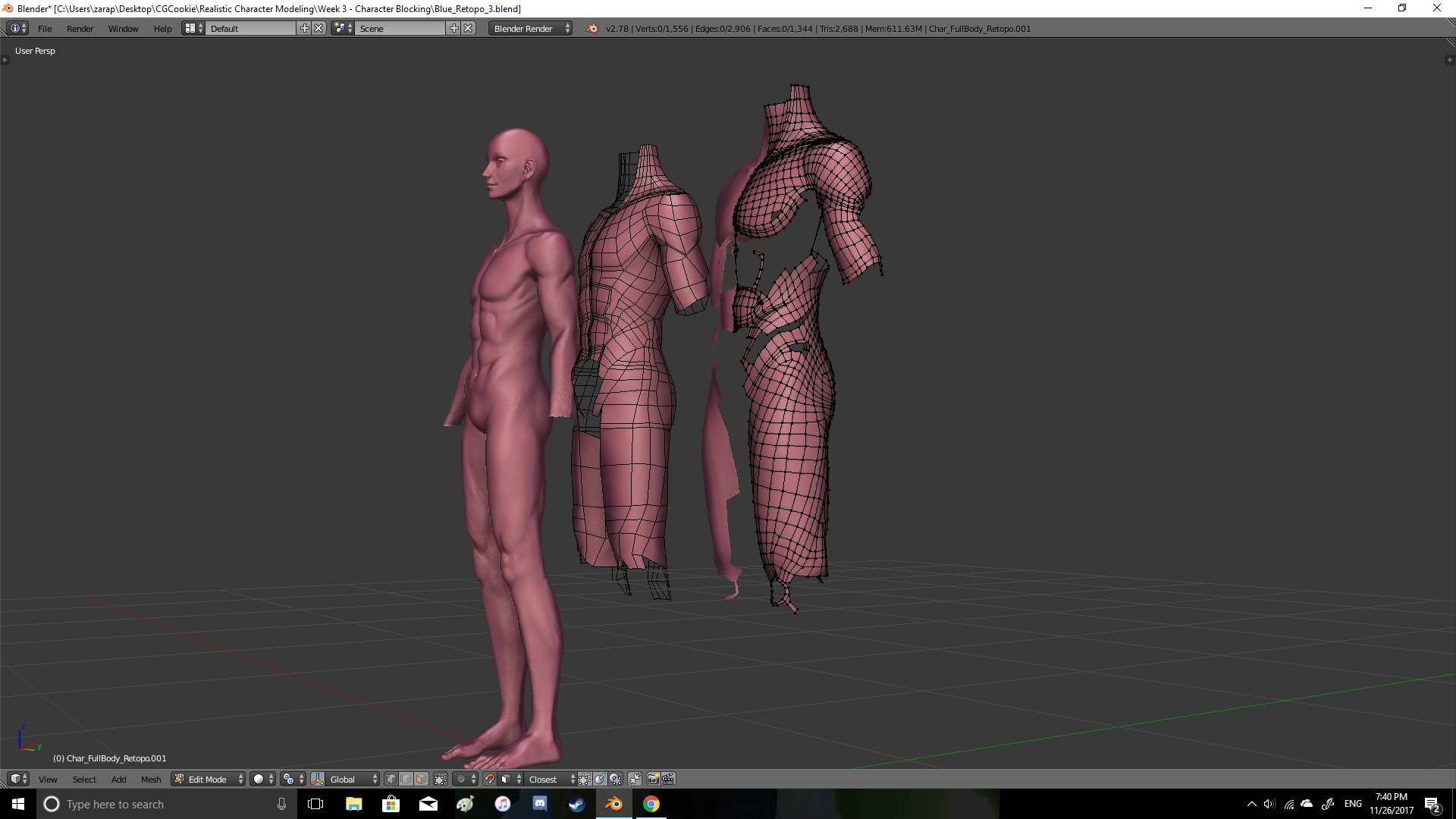Select vertex select mode icon

391,779
